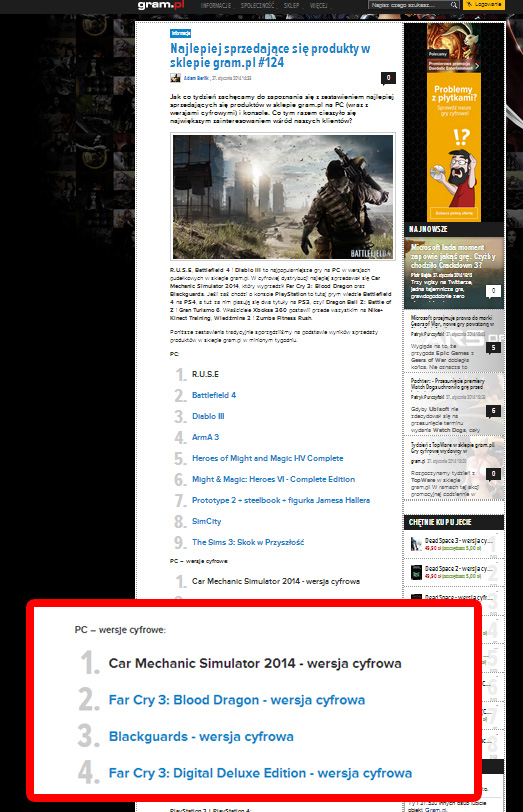Click the comment bubble showing 5 on Gears of War news
Viewport: 523px width, 812px height.
pyautogui.click(x=493, y=348)
